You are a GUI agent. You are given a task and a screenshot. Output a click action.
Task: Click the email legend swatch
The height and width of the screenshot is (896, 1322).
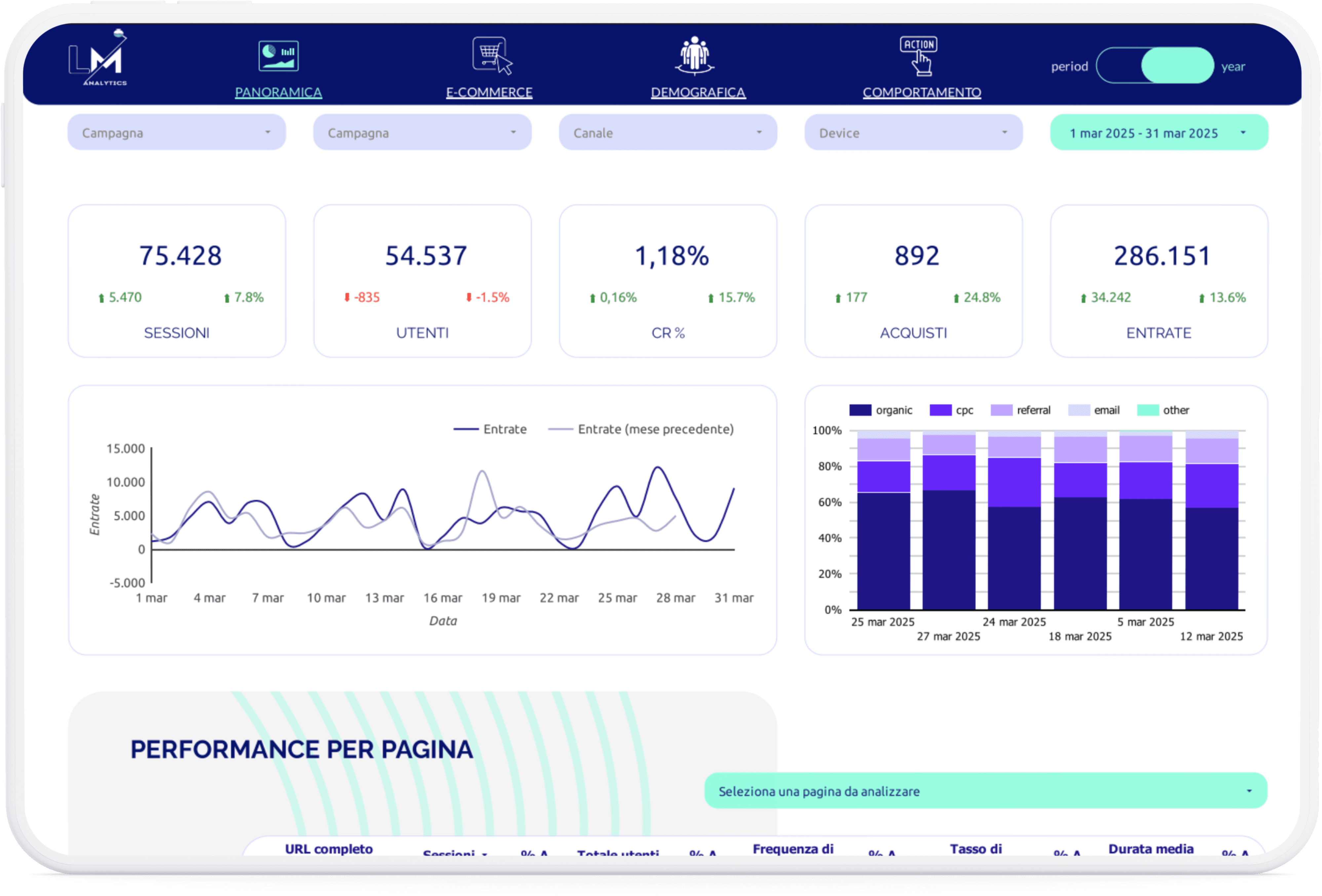tap(1078, 410)
